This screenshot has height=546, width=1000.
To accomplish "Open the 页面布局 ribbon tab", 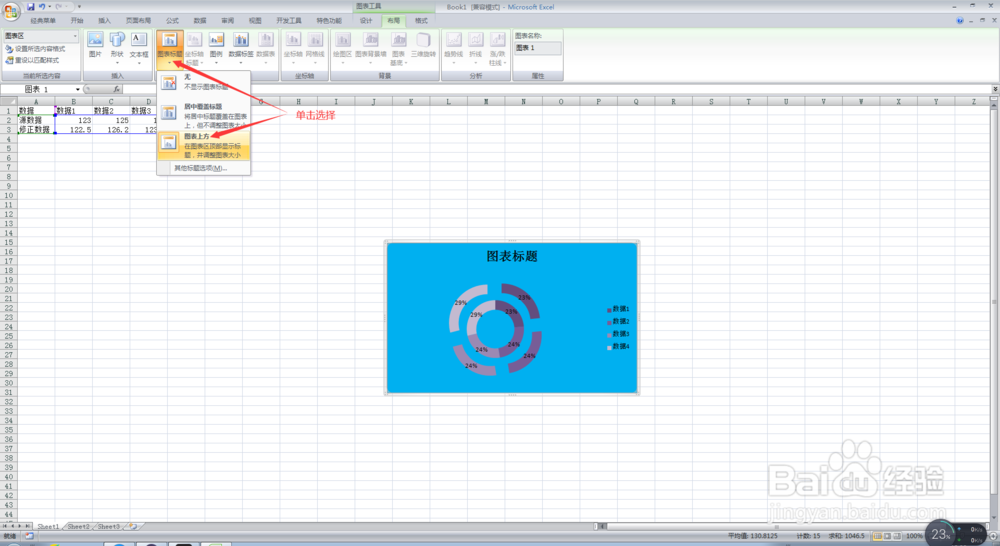I will click(138, 20).
